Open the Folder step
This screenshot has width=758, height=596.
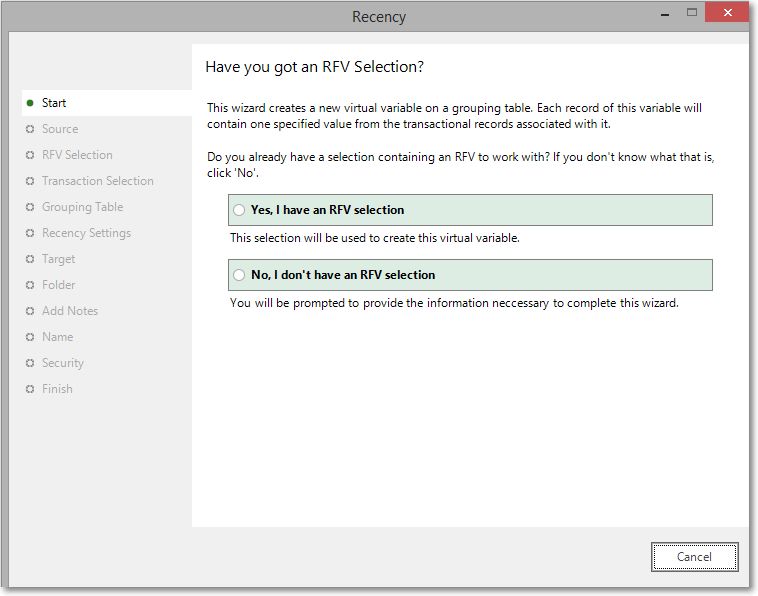point(58,285)
